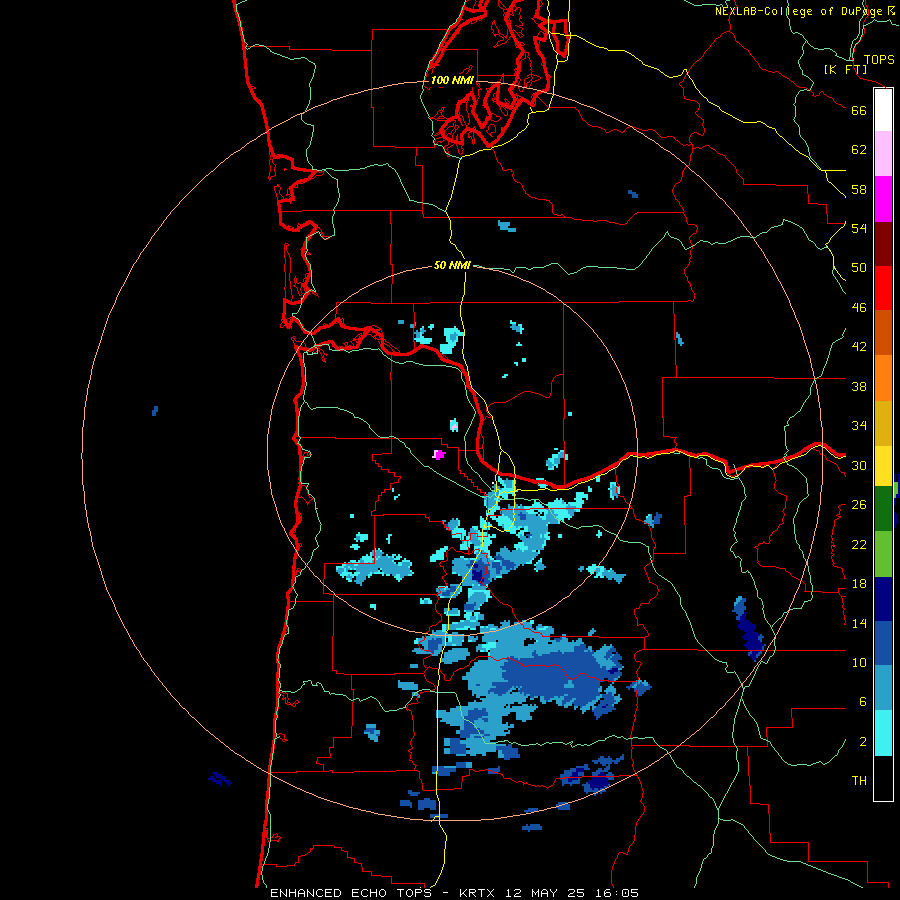
Task: Click the black TH legend swatch
Action: (x=883, y=778)
